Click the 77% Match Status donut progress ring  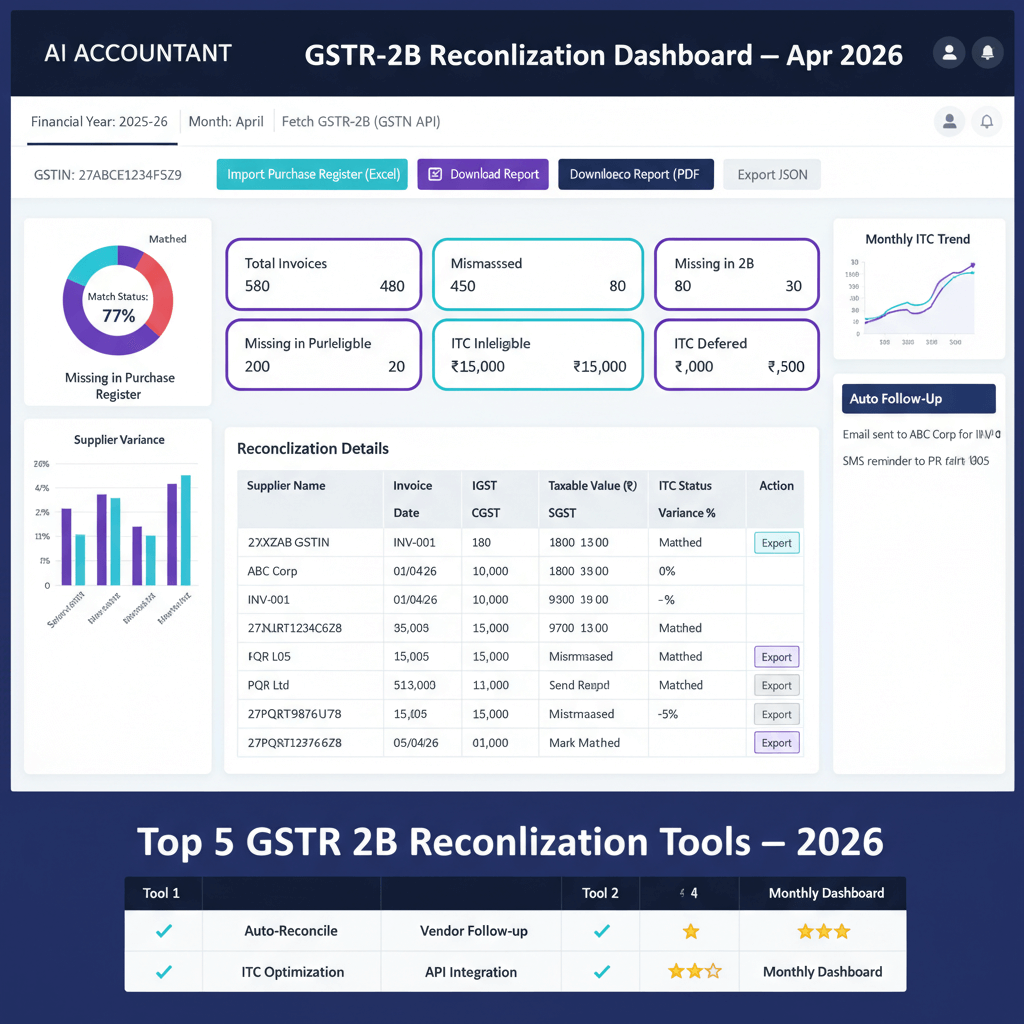pyautogui.click(x=118, y=300)
